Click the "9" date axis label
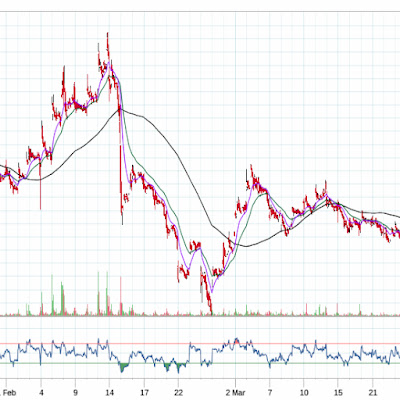 75,393
